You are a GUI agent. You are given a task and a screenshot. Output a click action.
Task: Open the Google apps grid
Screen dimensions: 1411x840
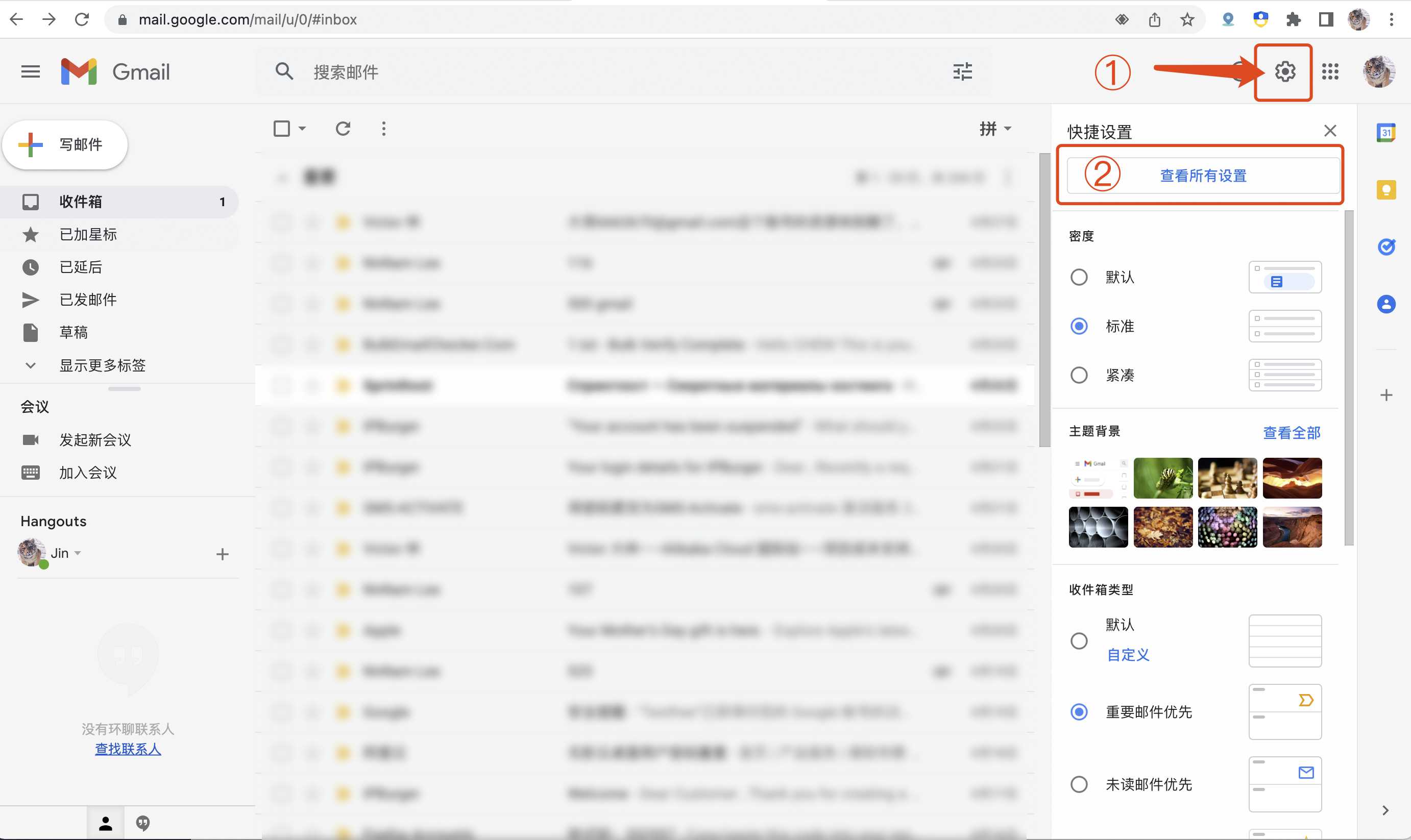[x=1330, y=72]
